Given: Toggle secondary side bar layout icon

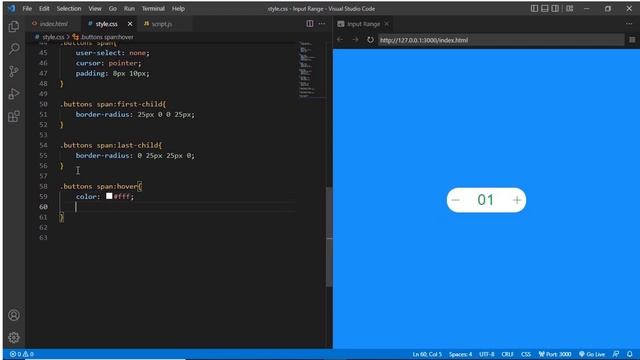Looking at the screenshot, I should [x=555, y=8].
